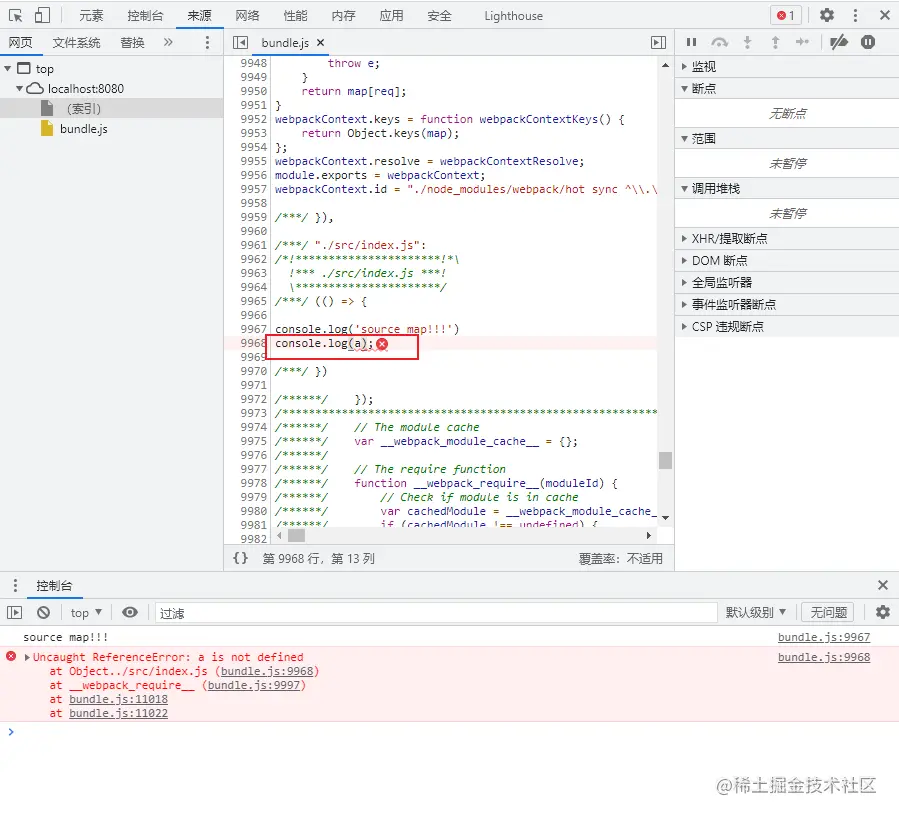Image resolution: width=899 pixels, height=817 pixels.
Task: Collapse the localhost:8080 tree node
Action: click(x=19, y=88)
